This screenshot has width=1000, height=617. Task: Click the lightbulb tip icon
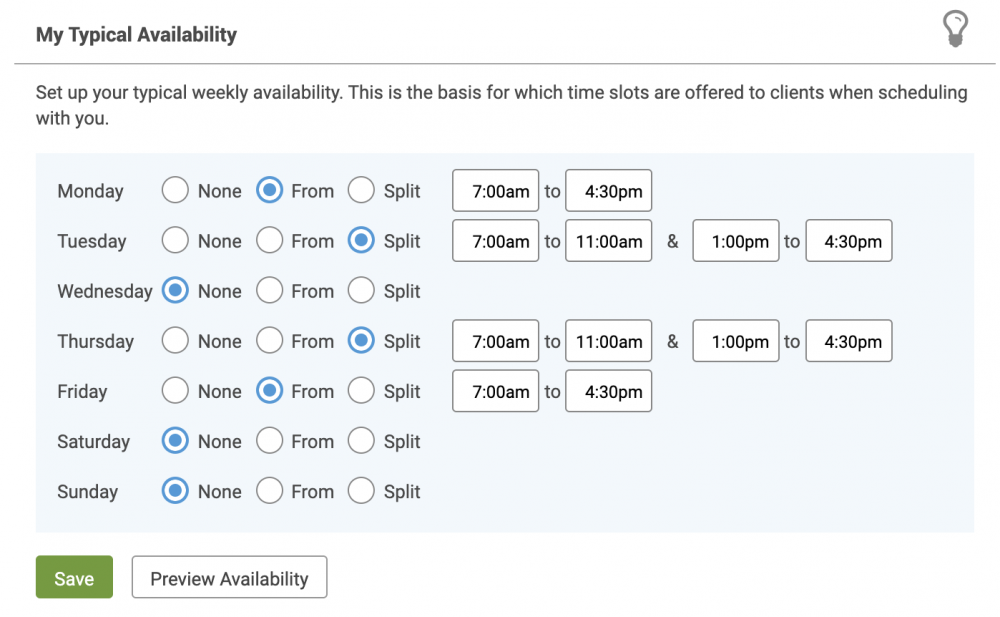[955, 29]
